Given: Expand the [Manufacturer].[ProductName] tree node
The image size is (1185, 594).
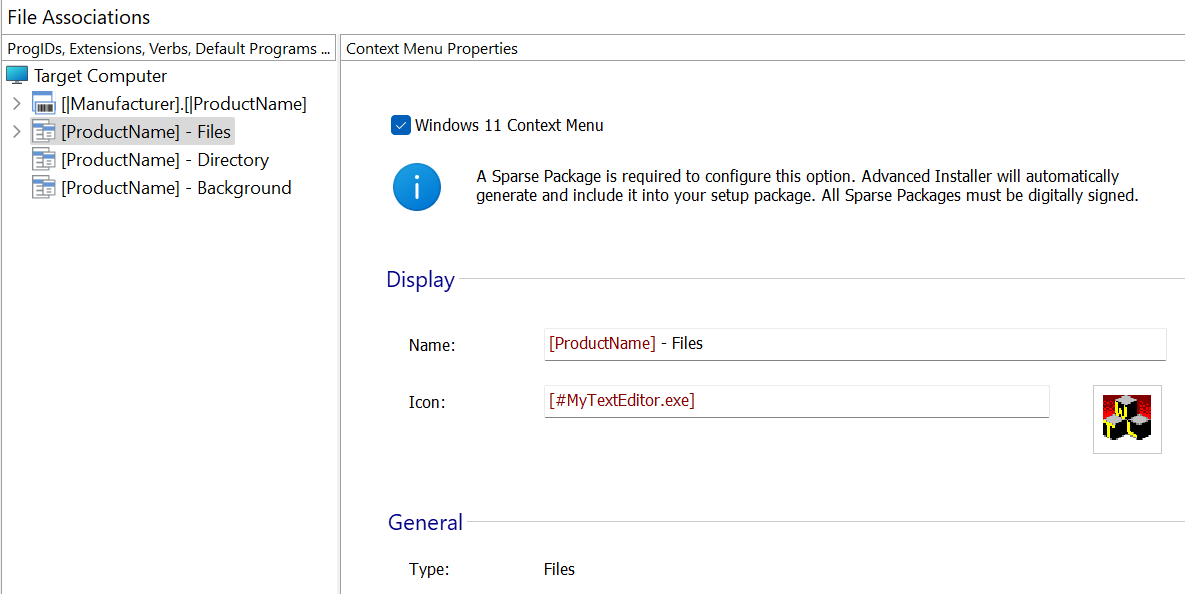Looking at the screenshot, I should coord(17,103).
